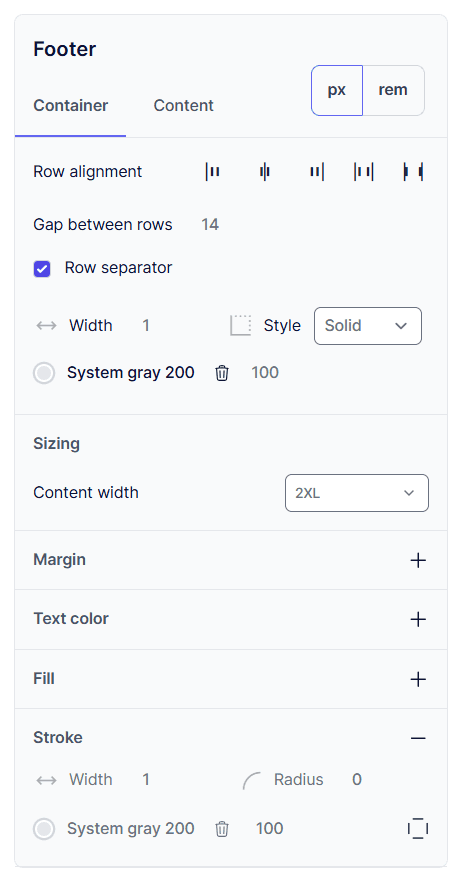Uncheck the Row separator checkbox
Screen dimensions: 458x880
tap(42, 269)
